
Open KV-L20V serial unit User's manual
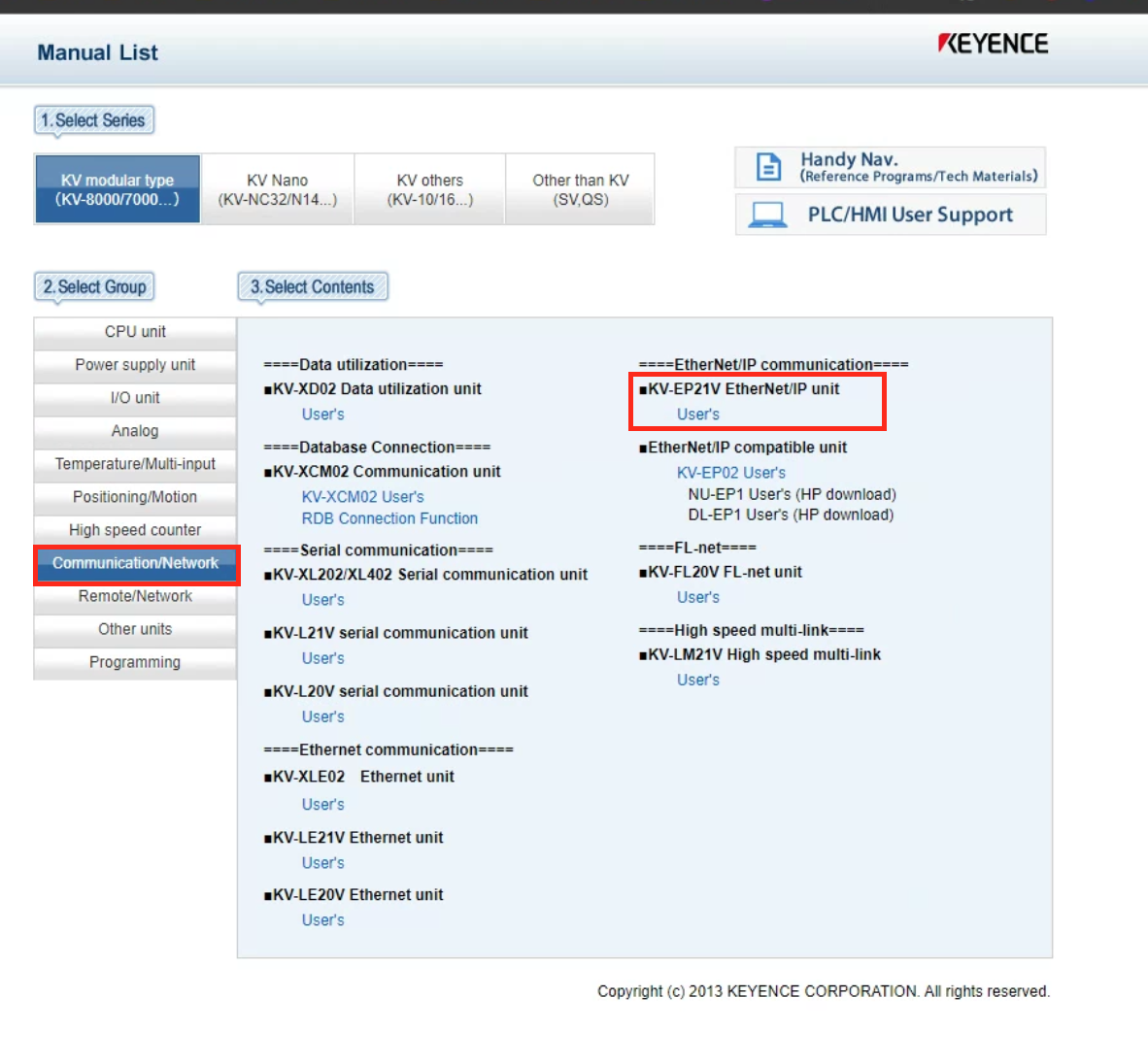(322, 717)
